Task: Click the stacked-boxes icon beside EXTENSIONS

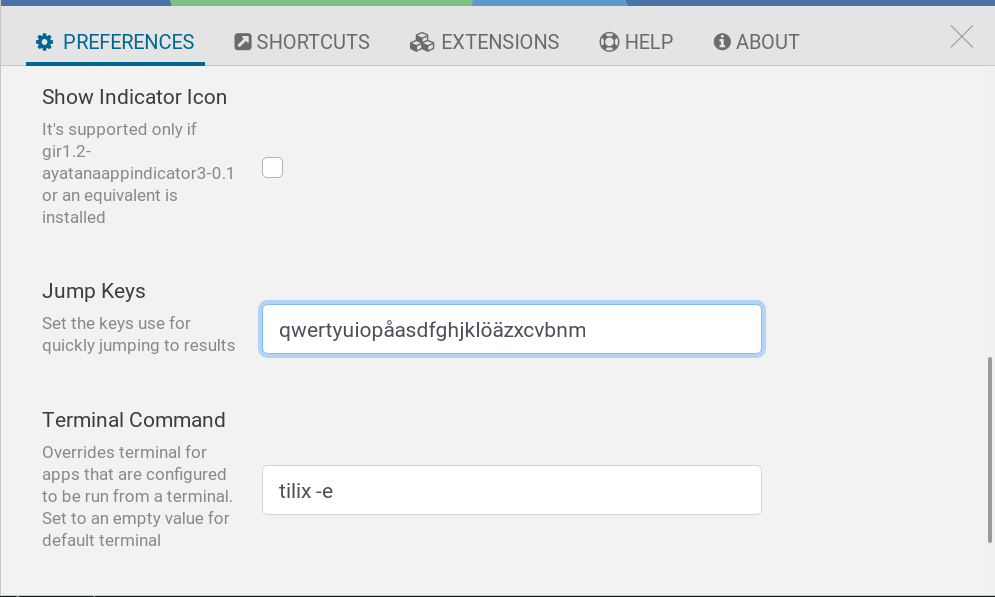Action: point(420,42)
